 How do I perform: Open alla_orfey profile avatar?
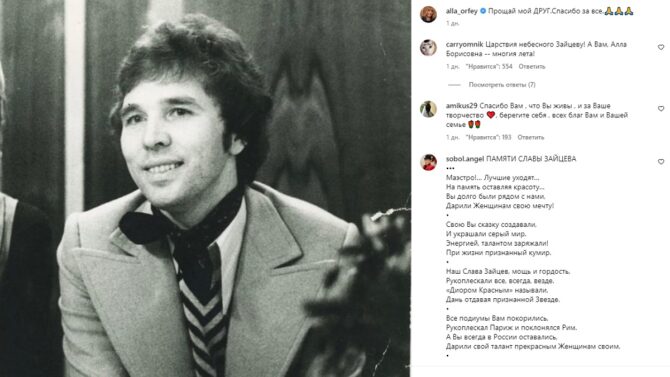428,15
